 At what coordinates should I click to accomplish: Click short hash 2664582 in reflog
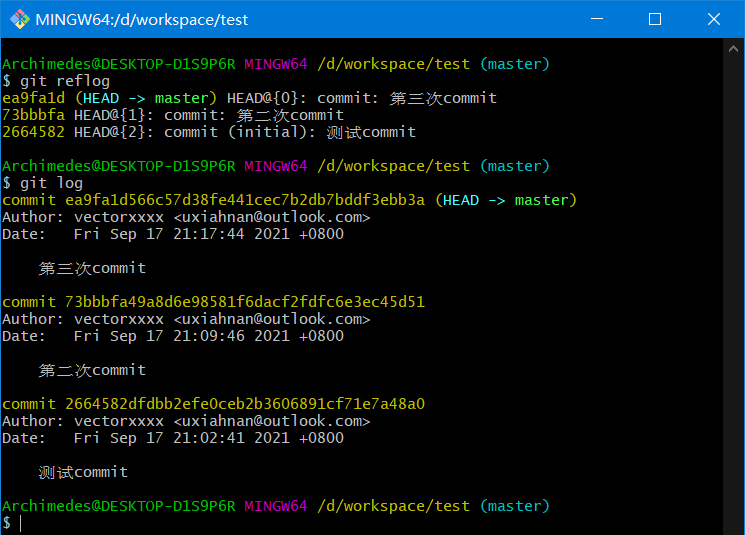click(x=33, y=132)
